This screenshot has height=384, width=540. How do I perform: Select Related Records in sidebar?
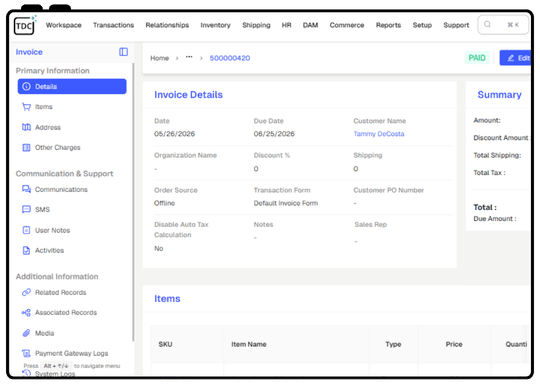tap(72, 292)
